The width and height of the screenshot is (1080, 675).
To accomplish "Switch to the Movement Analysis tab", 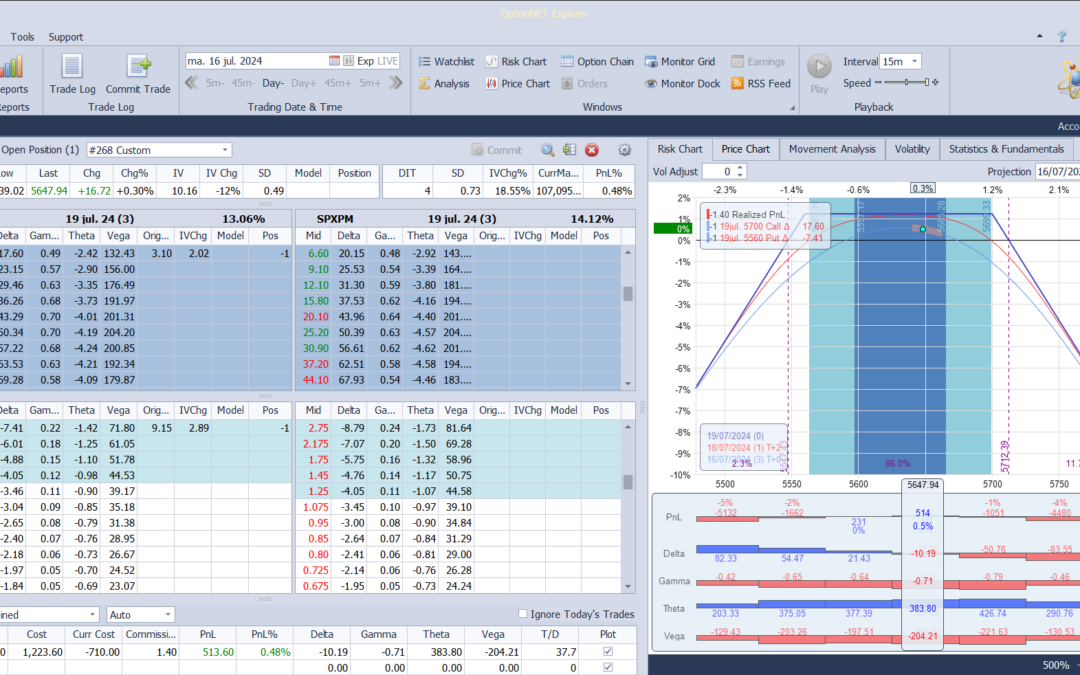I will tap(832, 149).
